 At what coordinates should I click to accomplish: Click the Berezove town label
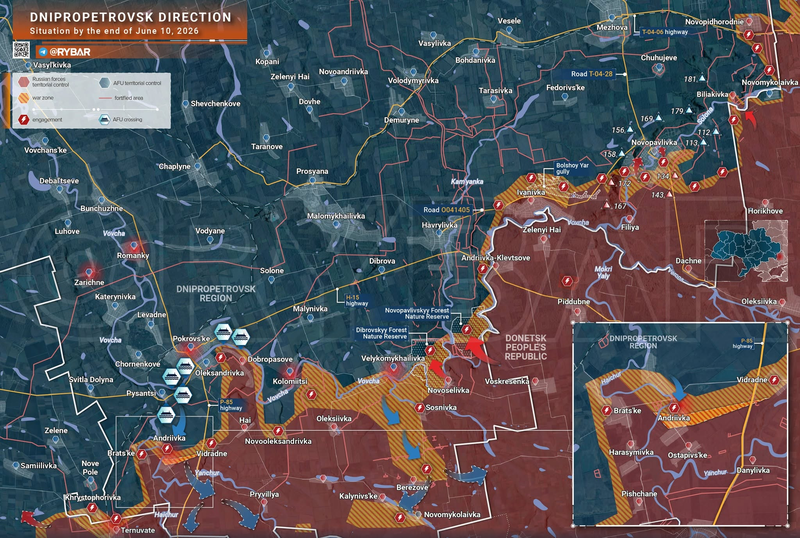(412, 488)
